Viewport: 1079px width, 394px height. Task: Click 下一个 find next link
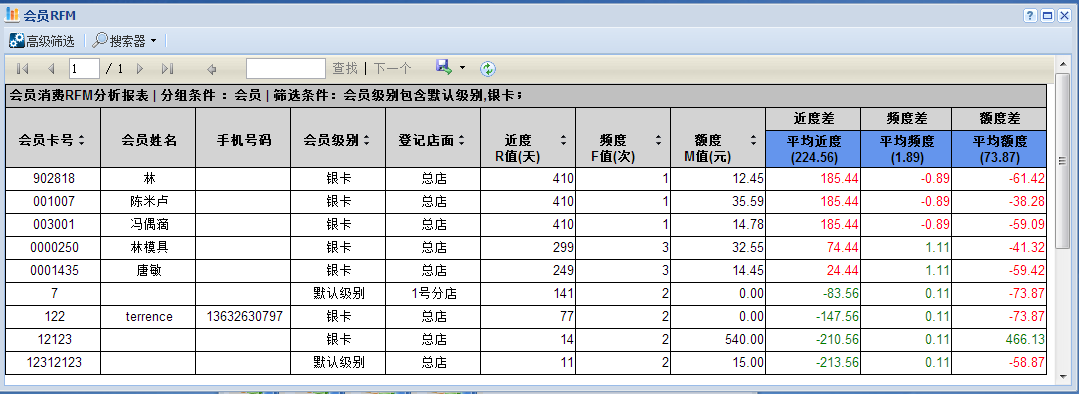coord(392,69)
